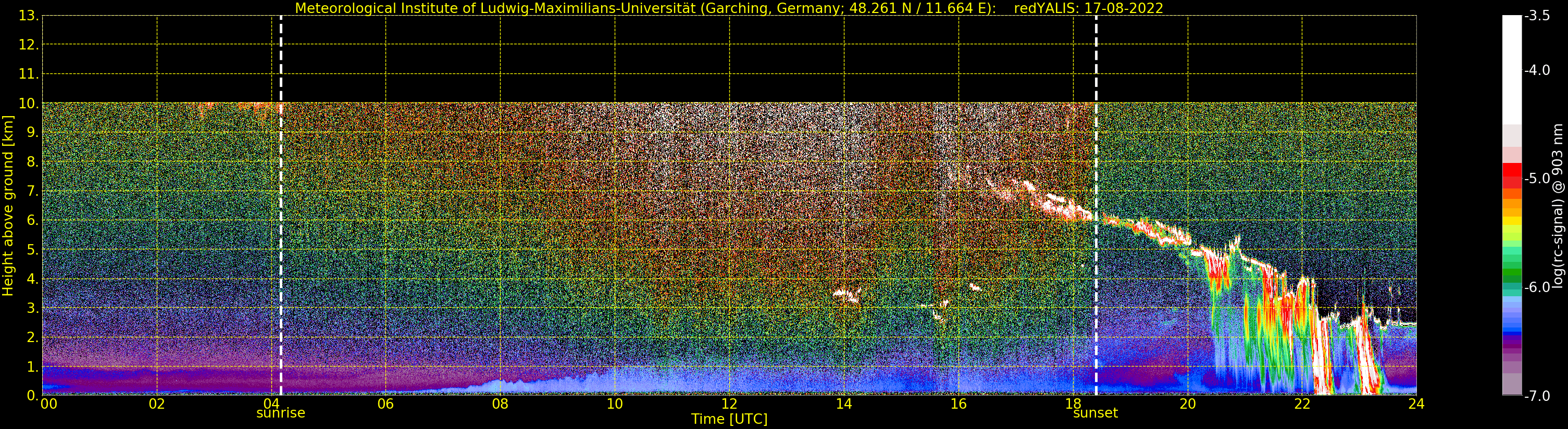The image size is (1568, 429).
Task: Click the colorbar tick label '-5.0'
Action: coord(1537,178)
